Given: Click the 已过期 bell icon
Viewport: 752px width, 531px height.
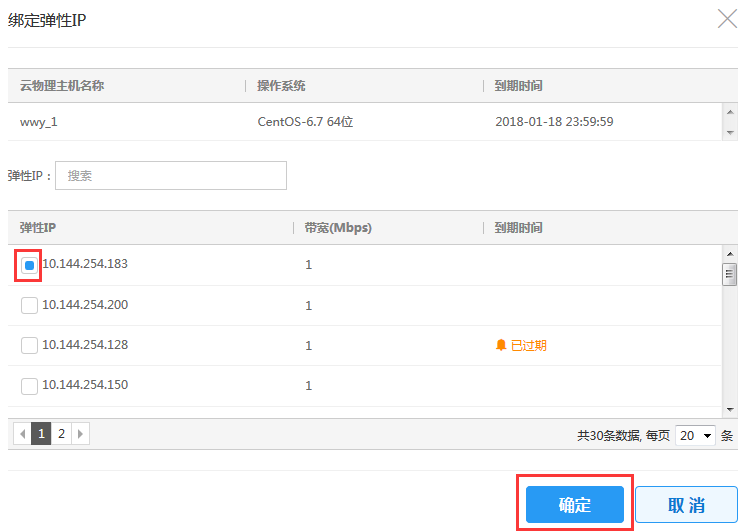Looking at the screenshot, I should pos(501,345).
